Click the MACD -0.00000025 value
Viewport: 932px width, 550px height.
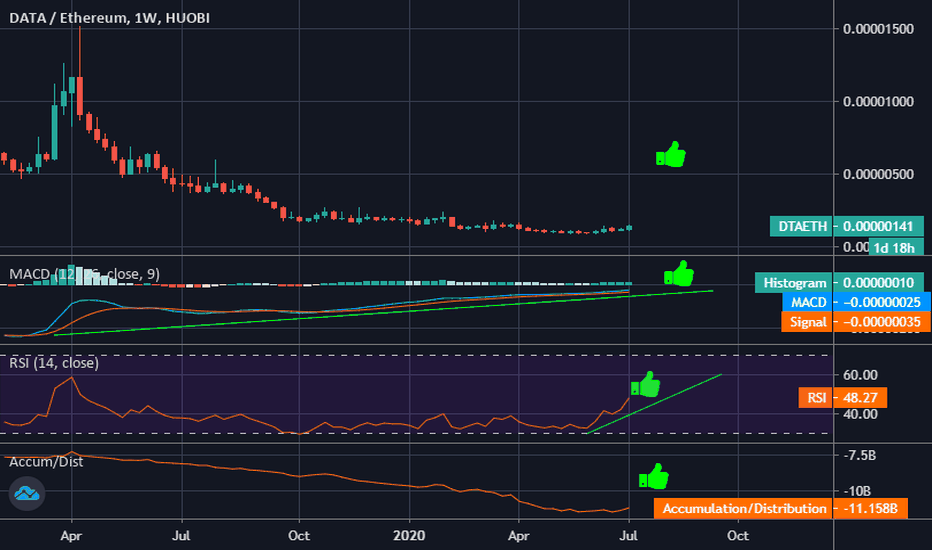(x=881, y=302)
